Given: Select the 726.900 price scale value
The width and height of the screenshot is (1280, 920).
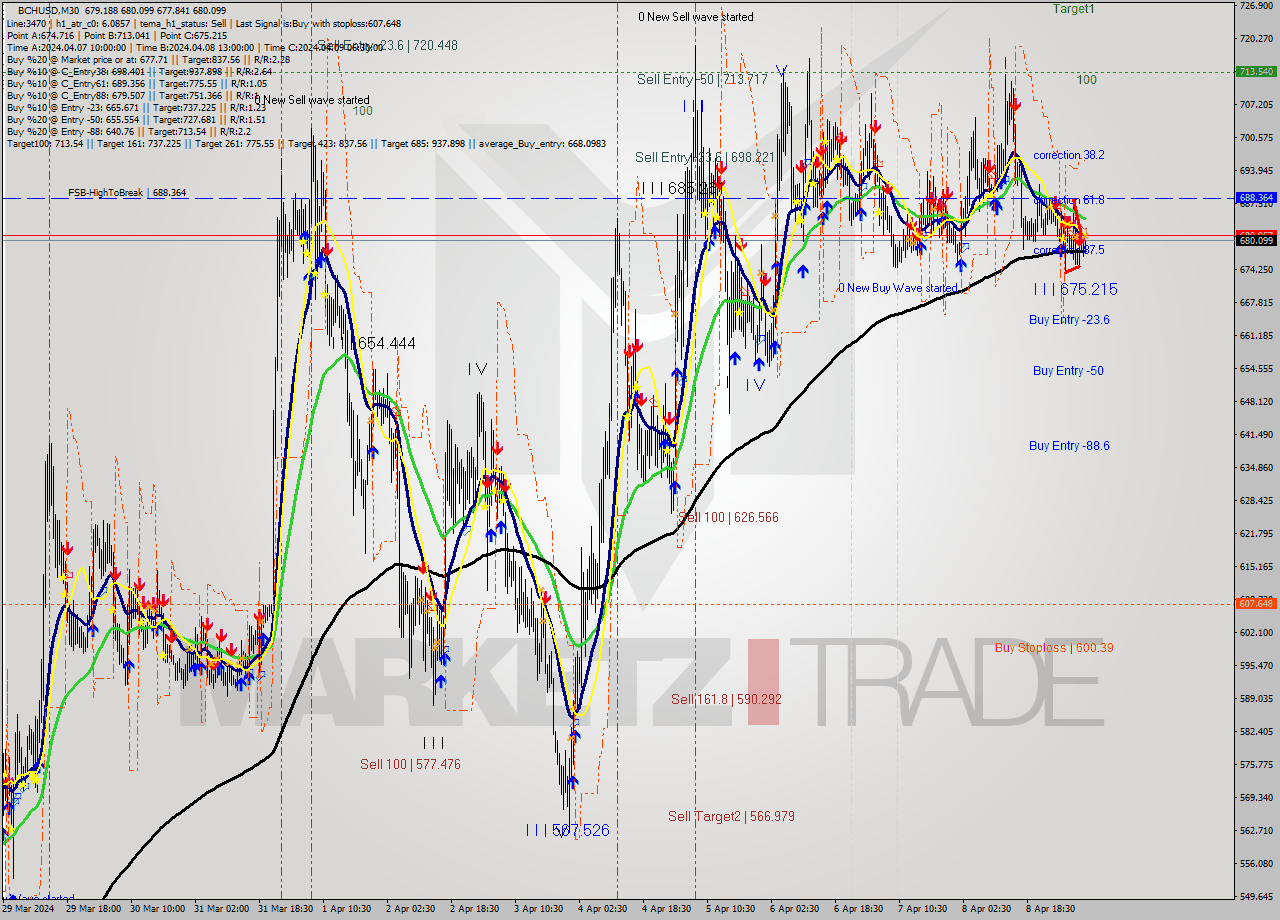Looking at the screenshot, I should (1256, 5).
